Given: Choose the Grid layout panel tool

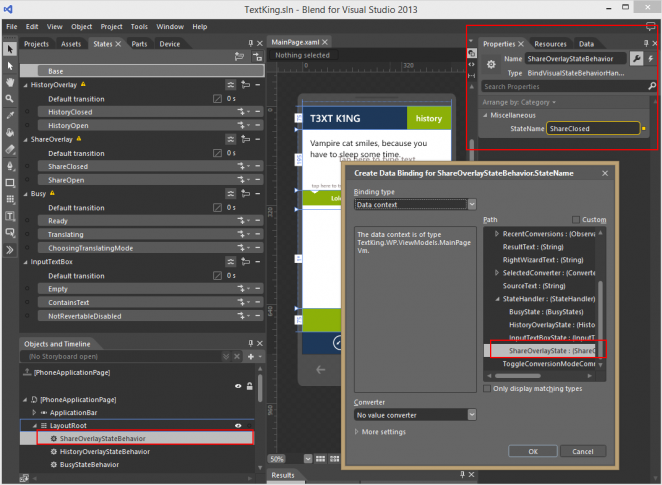Looking at the screenshot, I should pyautogui.click(x=10, y=199).
